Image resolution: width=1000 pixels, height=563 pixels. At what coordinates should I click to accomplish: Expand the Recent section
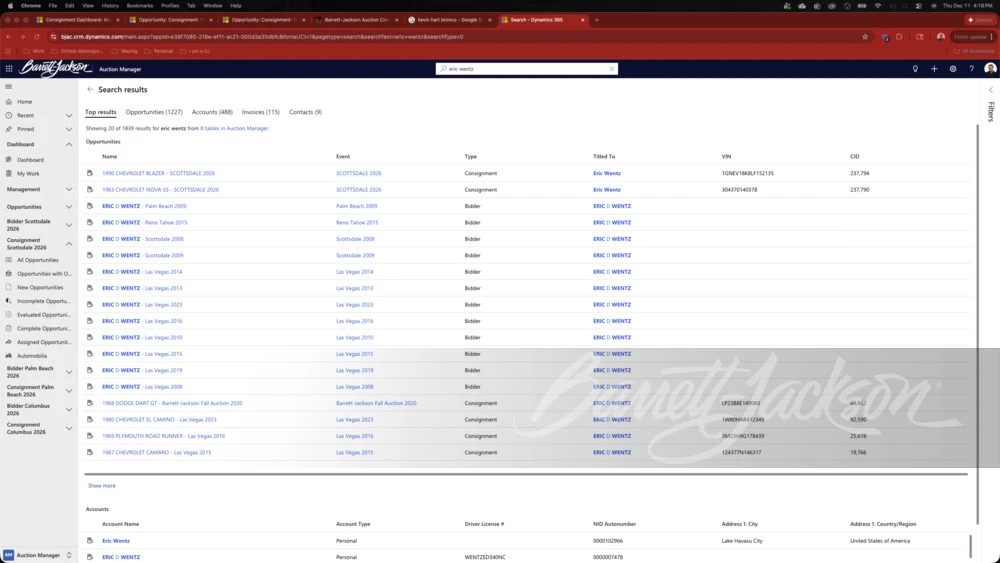click(69, 115)
